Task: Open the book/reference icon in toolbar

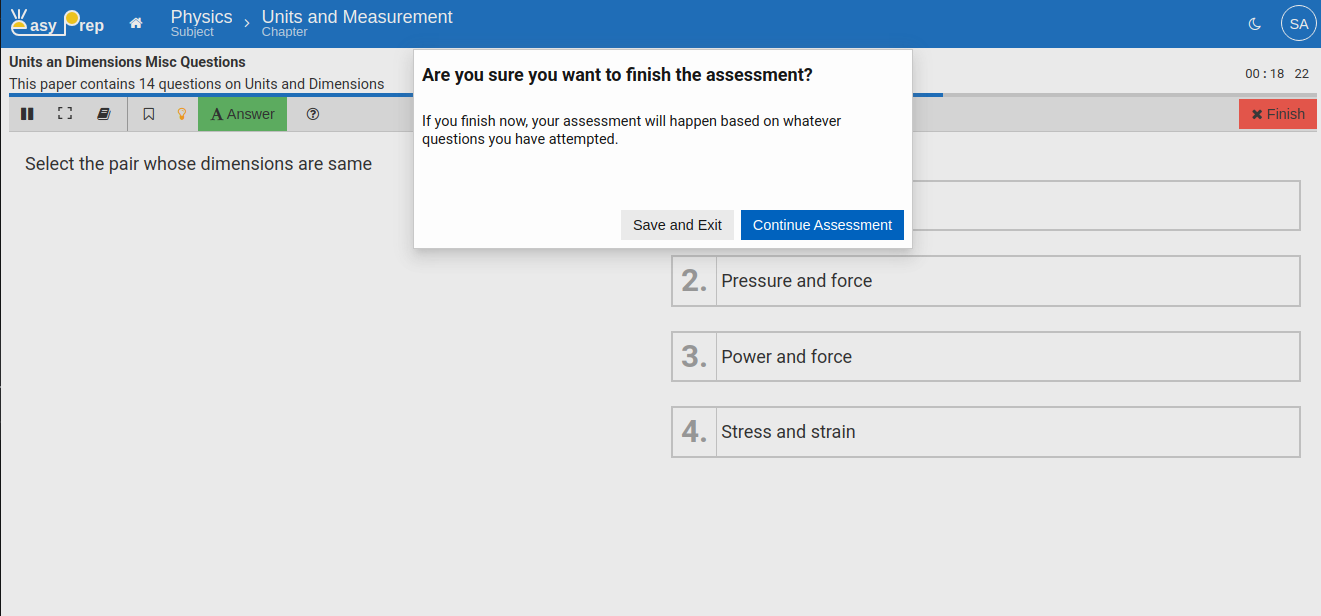Action: 103,113
